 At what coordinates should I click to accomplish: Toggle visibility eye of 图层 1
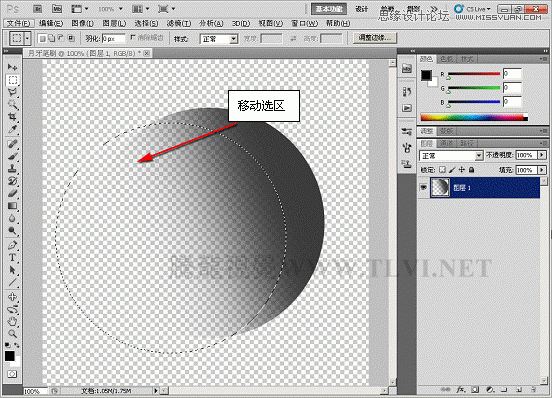(424, 187)
